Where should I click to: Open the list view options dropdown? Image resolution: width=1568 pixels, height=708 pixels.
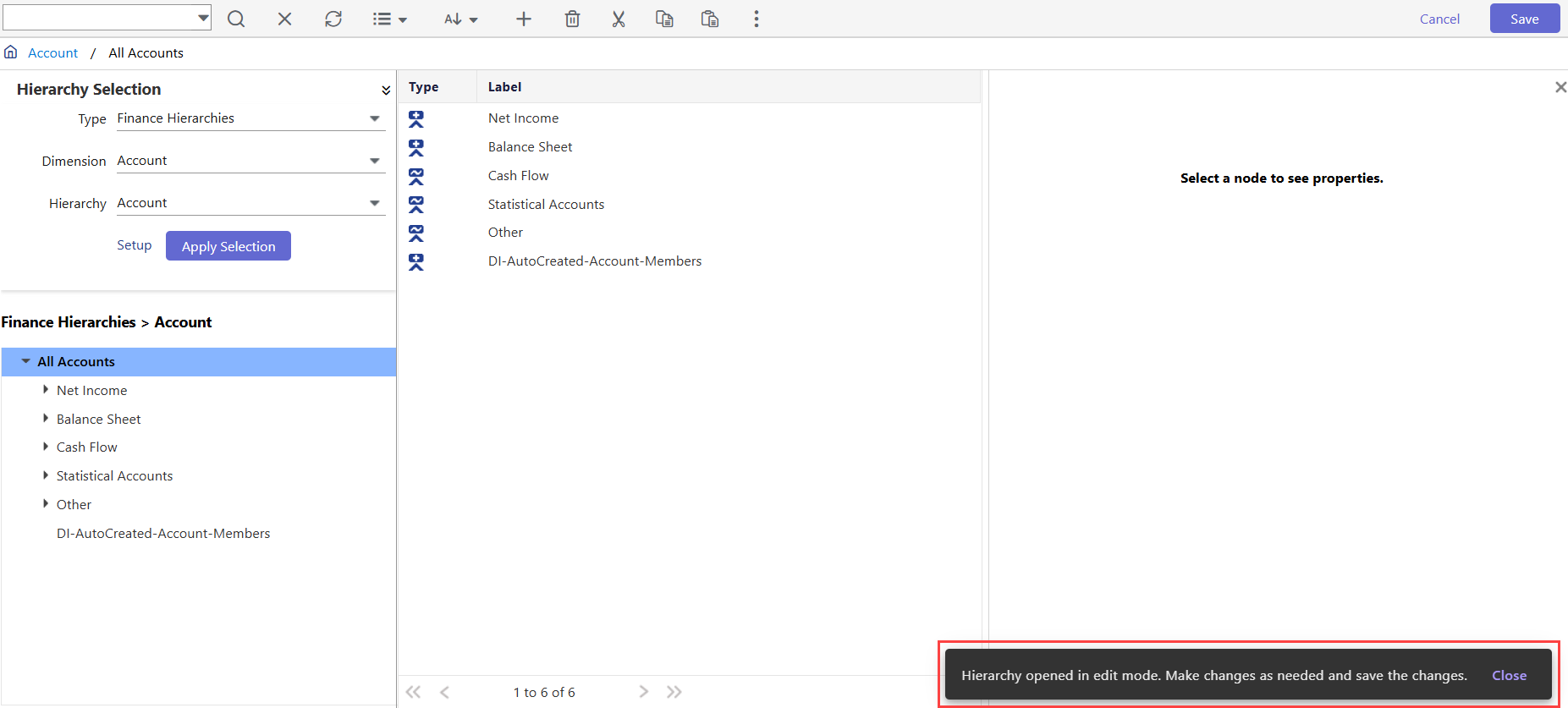coord(389,19)
